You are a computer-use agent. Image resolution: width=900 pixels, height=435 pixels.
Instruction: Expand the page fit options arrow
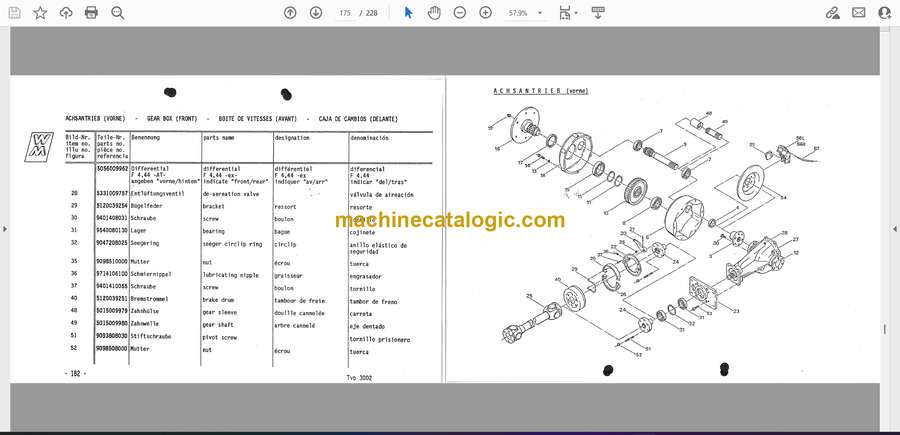[576, 13]
